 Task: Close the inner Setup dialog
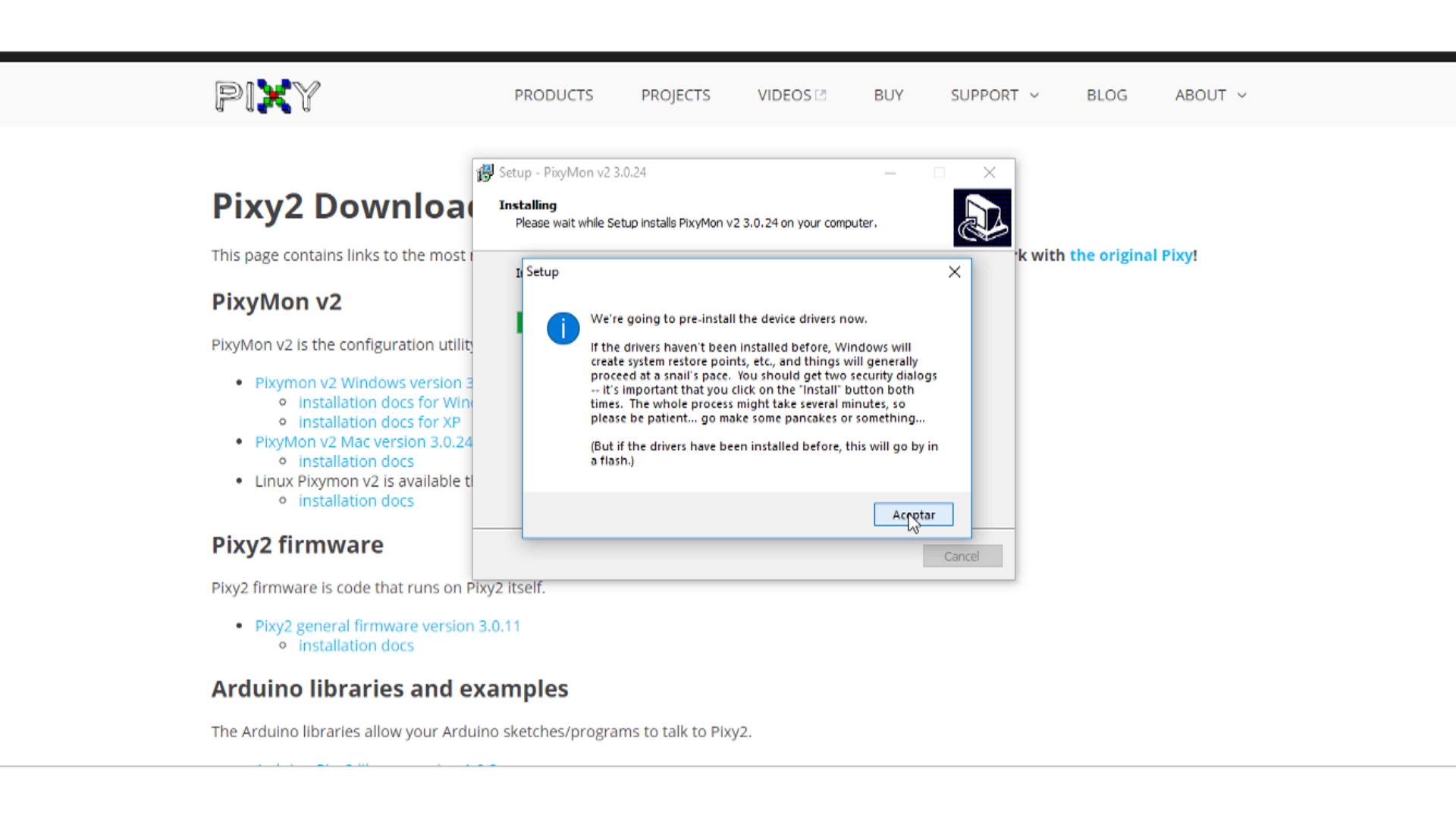click(x=955, y=272)
